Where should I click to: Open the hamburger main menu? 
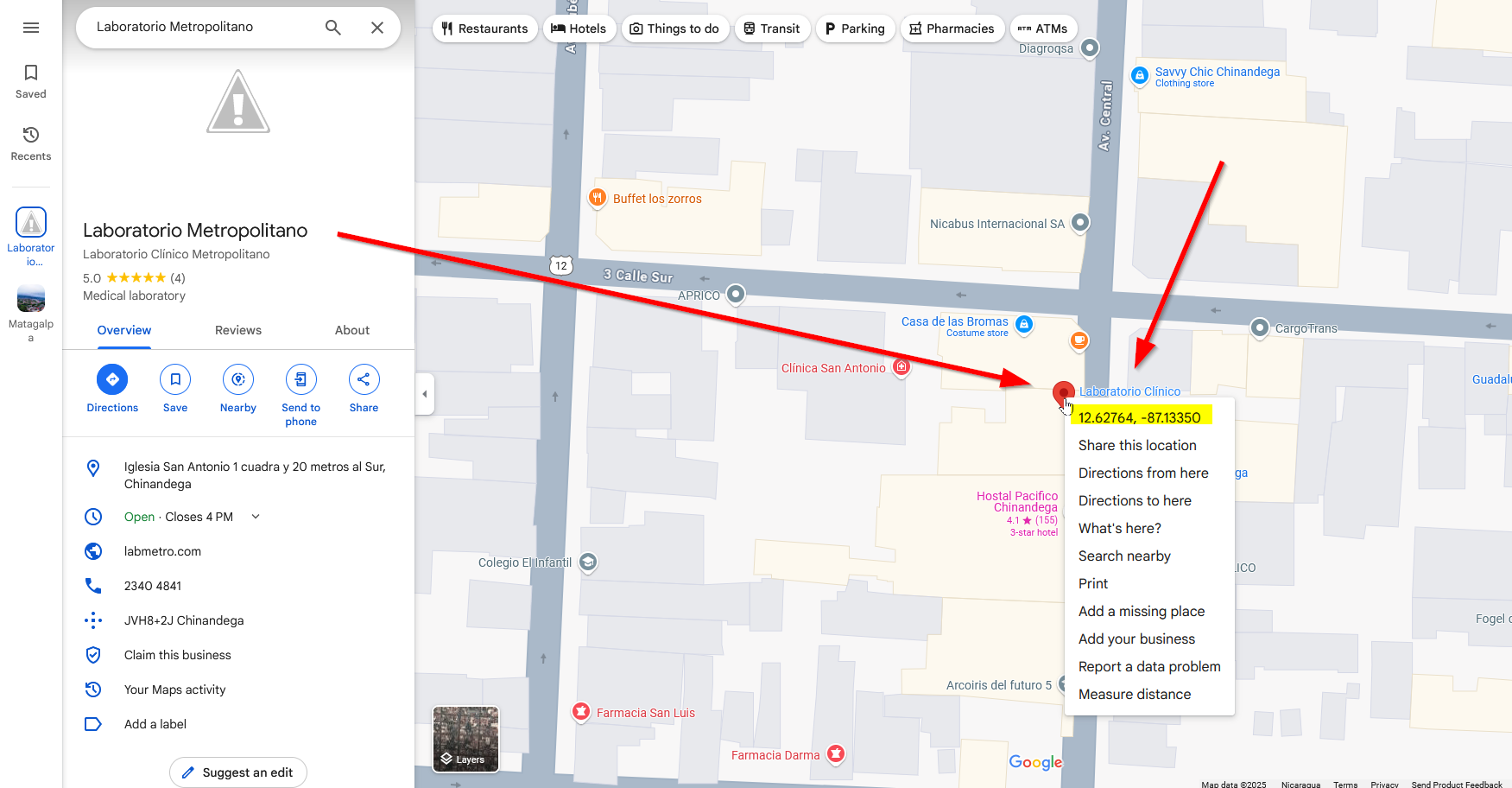click(31, 28)
